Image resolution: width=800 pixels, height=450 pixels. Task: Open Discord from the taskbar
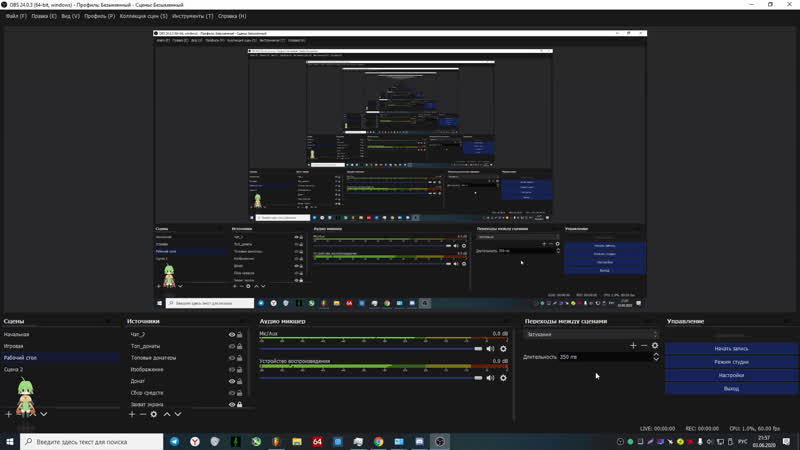coord(419,441)
